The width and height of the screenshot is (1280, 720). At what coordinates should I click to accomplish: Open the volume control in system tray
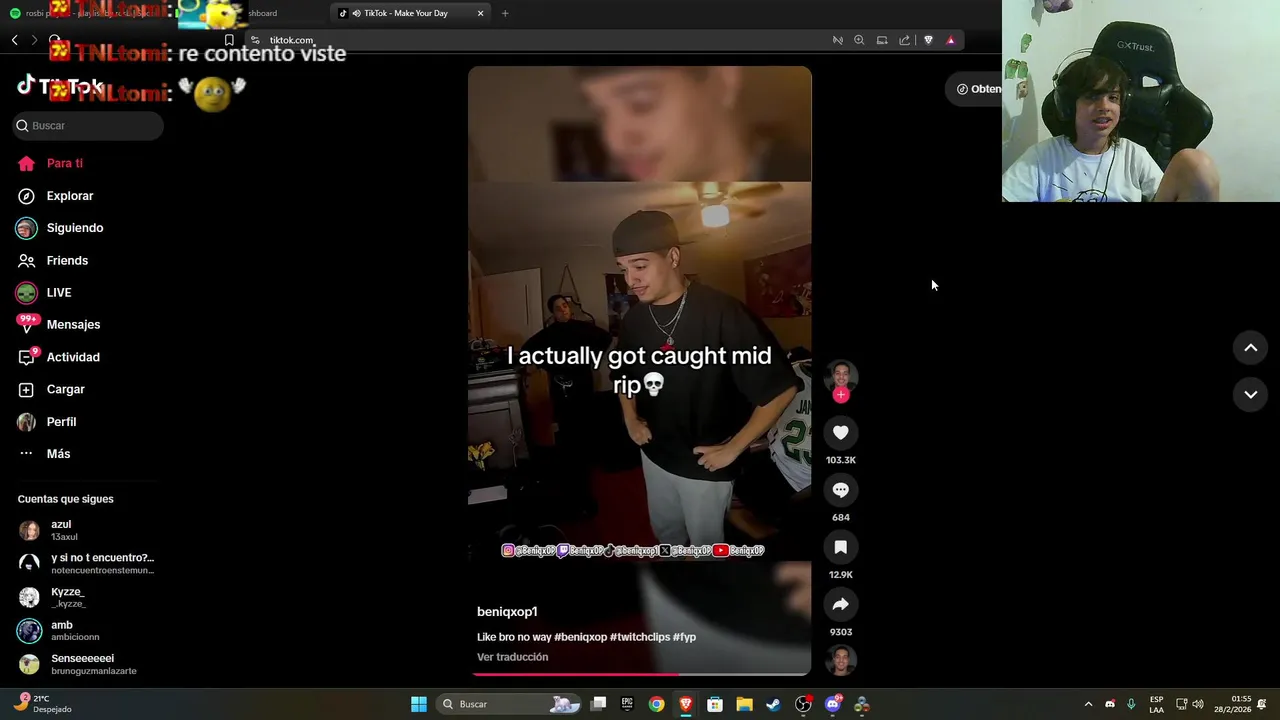click(1198, 704)
